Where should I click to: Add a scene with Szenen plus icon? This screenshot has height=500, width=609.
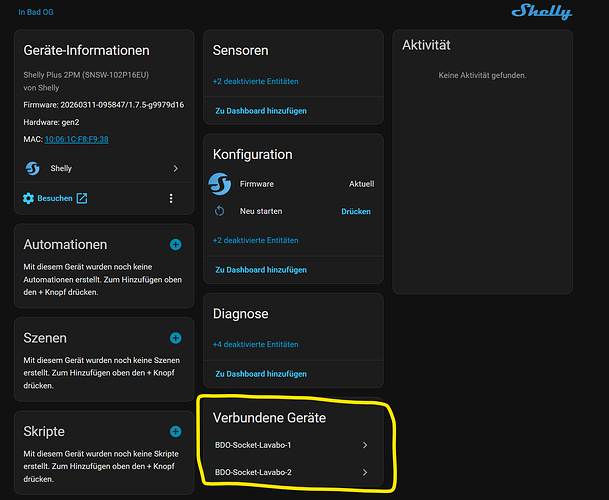pos(175,338)
